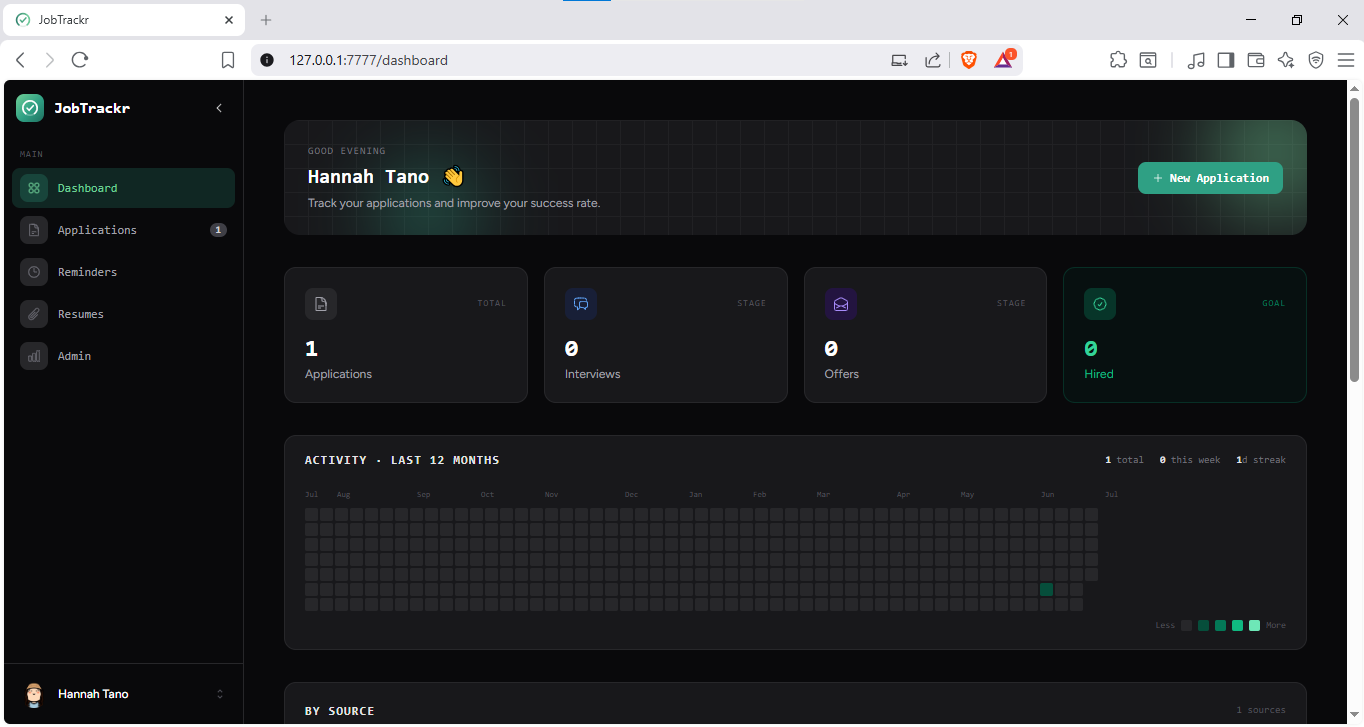Click the New Application button

(1210, 178)
